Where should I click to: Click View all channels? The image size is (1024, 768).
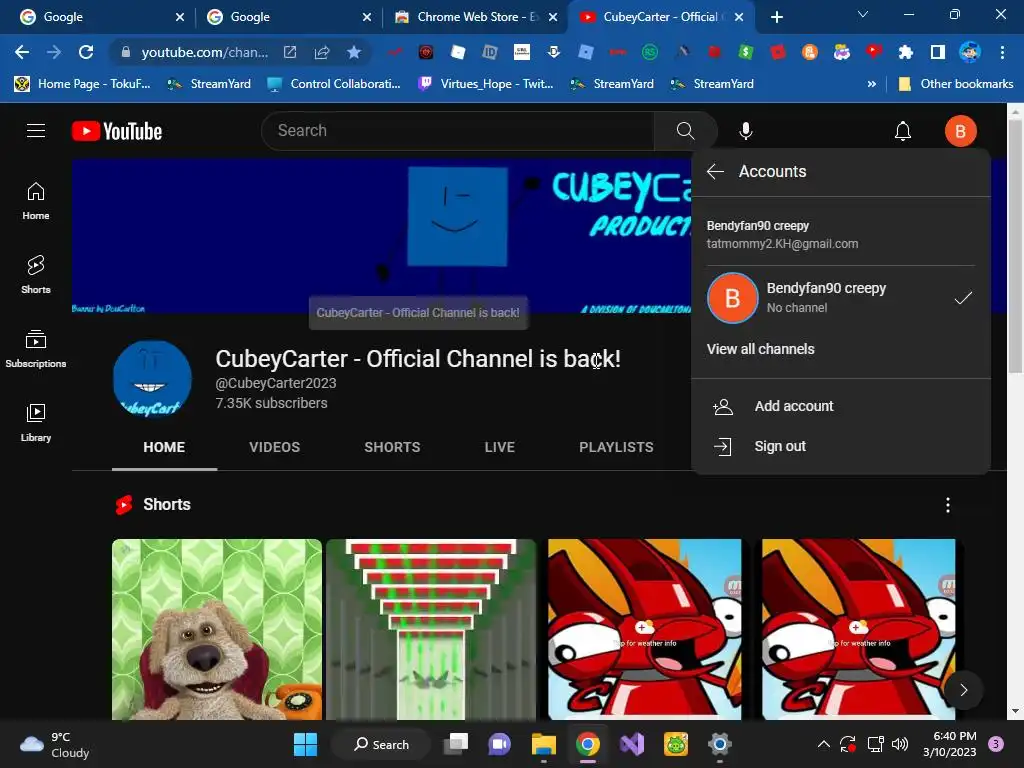tap(760, 349)
